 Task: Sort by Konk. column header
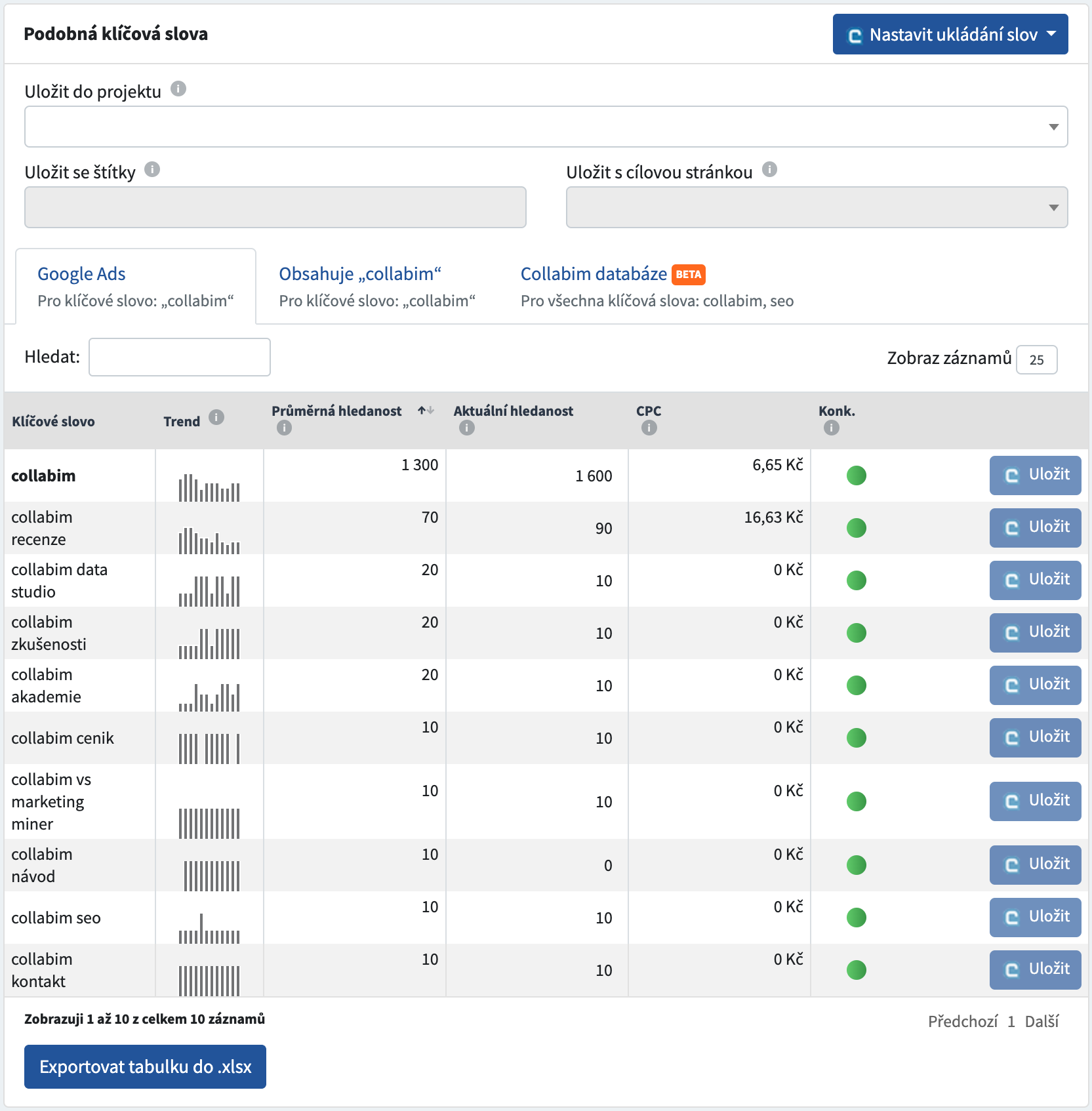click(836, 411)
